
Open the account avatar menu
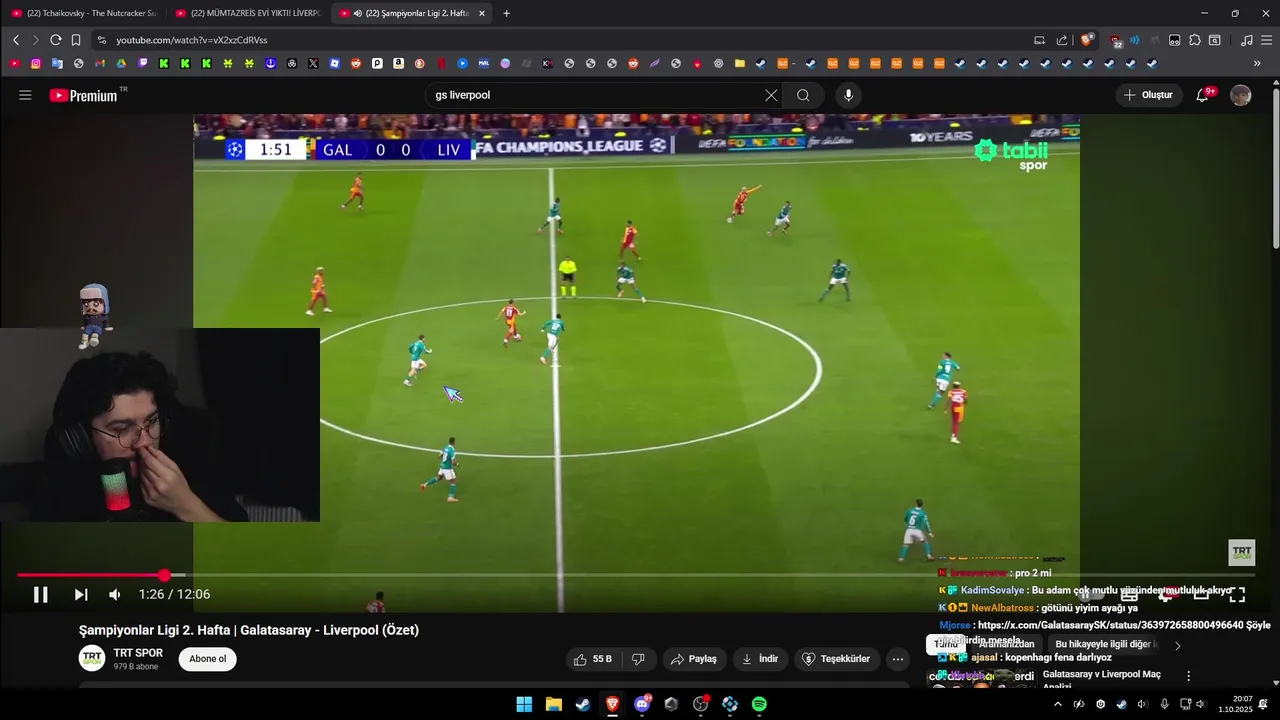coord(1241,95)
